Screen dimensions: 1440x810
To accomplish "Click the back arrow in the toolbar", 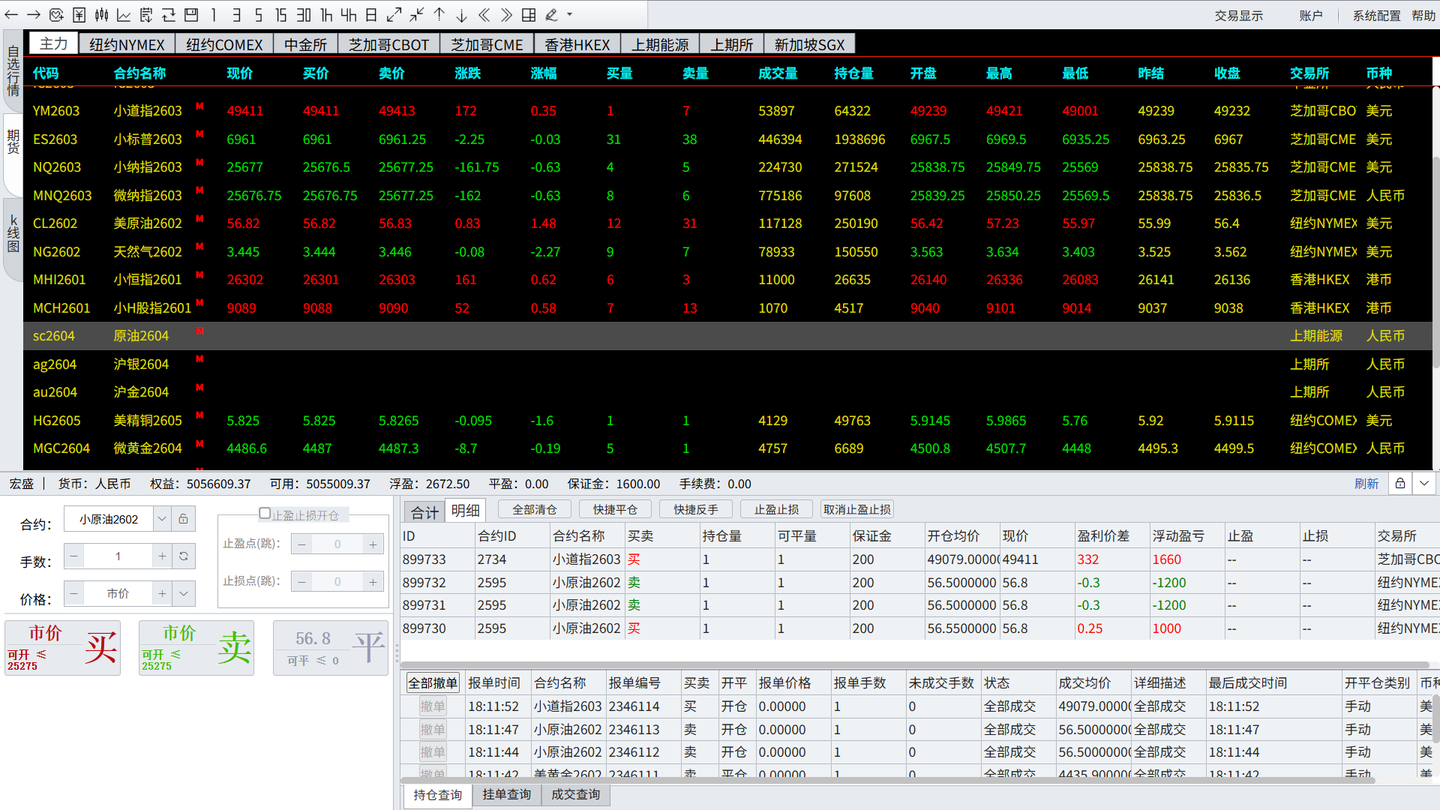I will pos(11,15).
